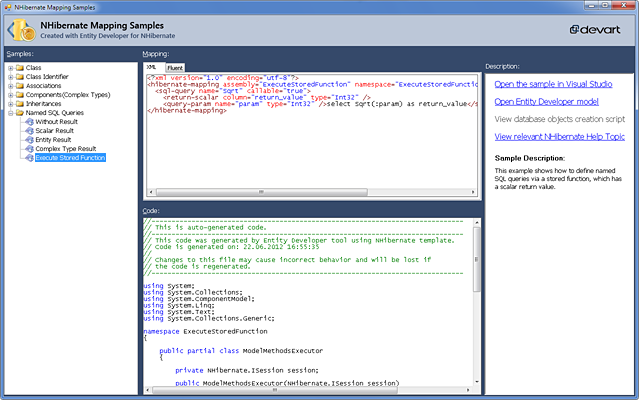Click Mapping pane scroll right arrow

(x=473, y=192)
